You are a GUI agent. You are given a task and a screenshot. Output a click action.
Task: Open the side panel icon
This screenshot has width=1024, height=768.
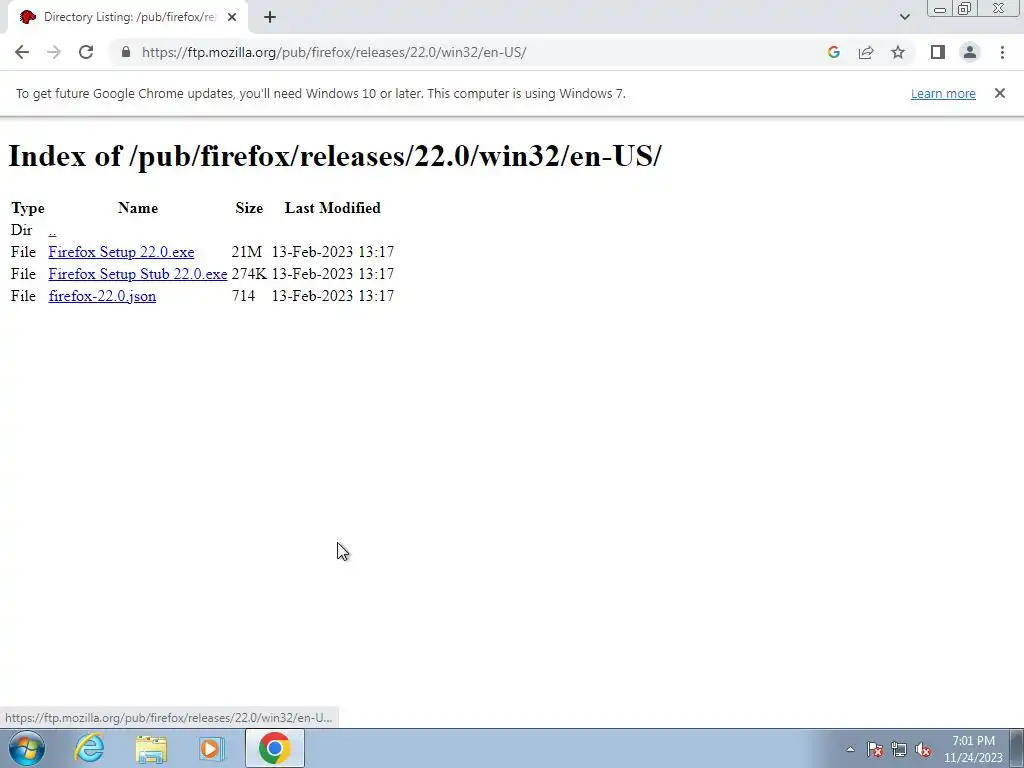938,52
